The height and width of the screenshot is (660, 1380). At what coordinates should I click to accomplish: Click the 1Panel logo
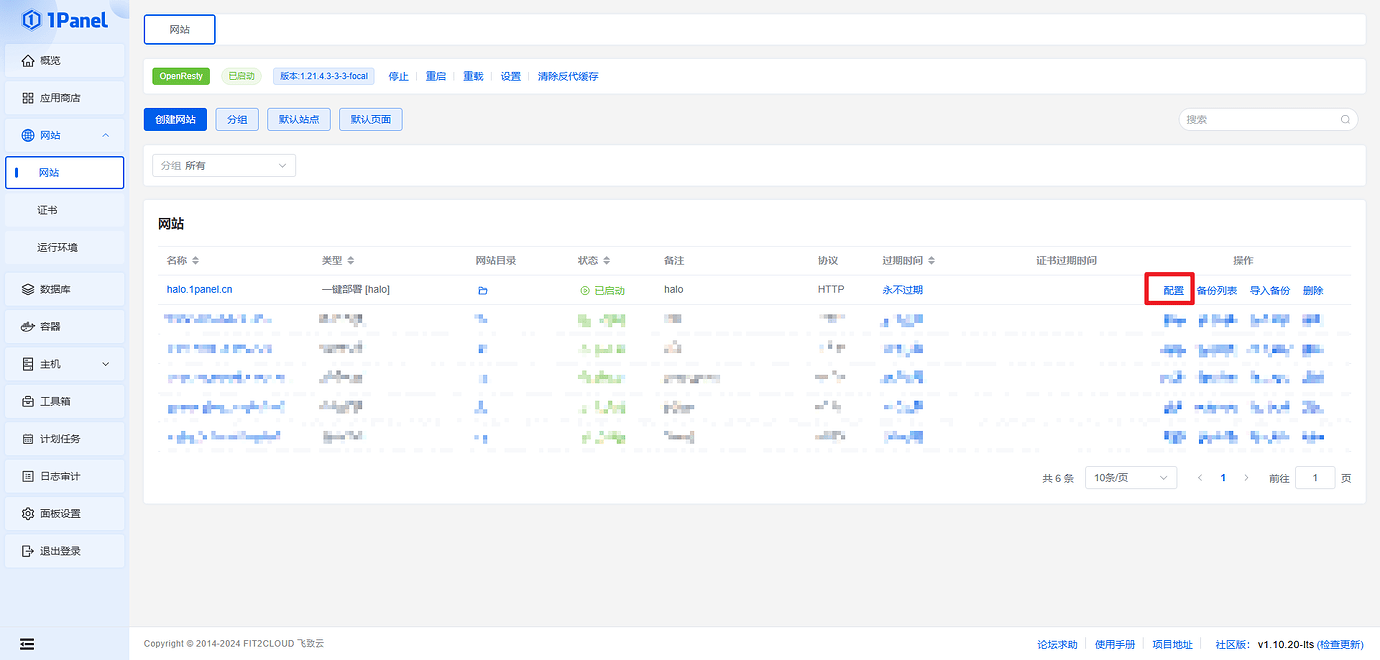[64, 20]
